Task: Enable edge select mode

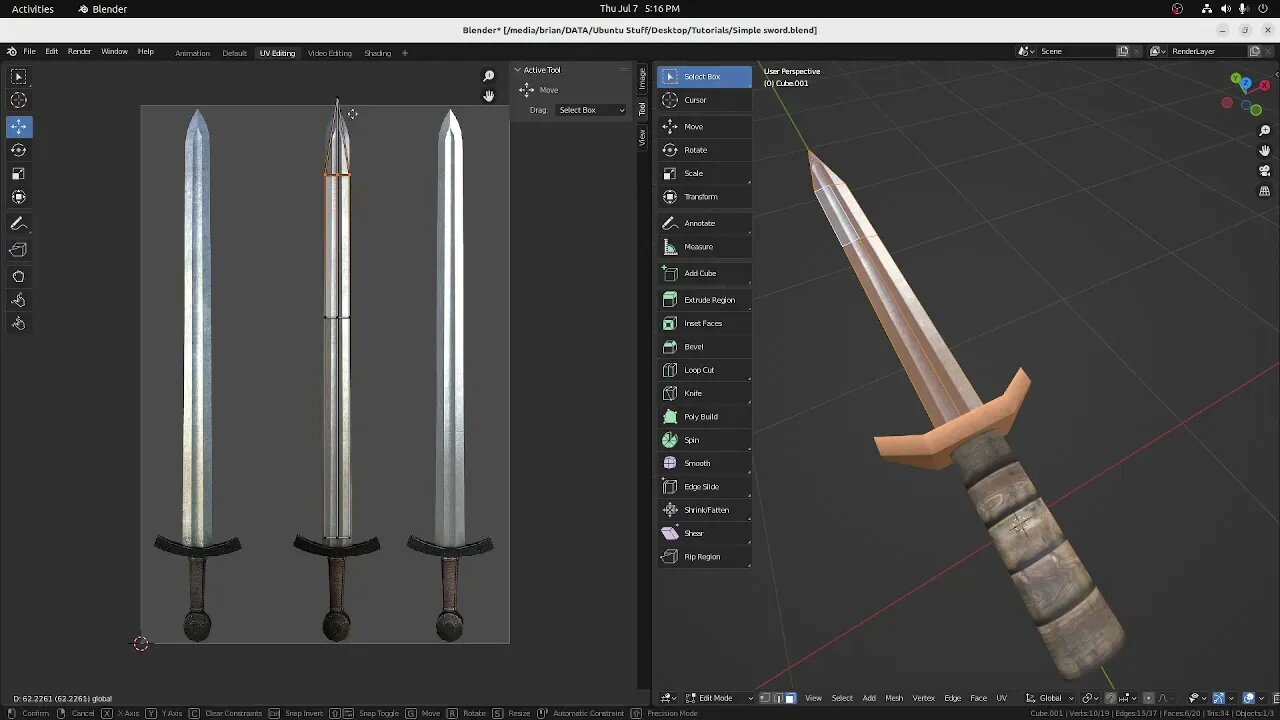Action: (778, 698)
